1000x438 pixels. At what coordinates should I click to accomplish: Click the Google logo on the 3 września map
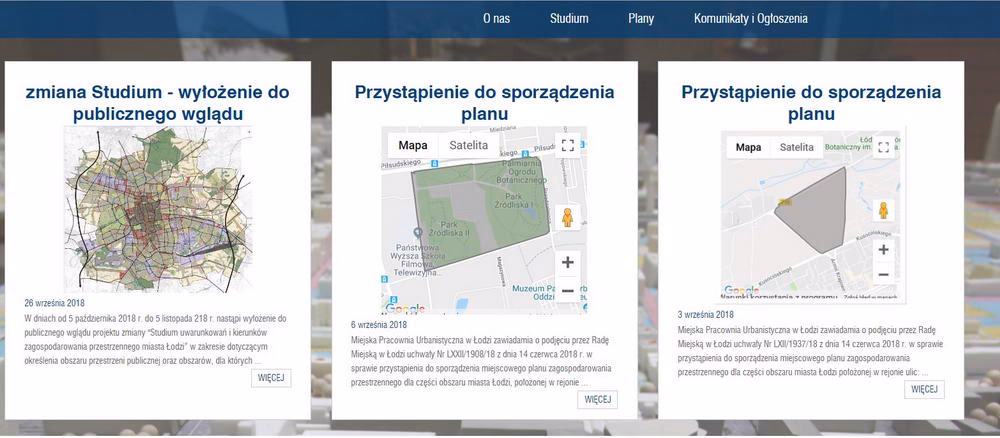click(741, 291)
